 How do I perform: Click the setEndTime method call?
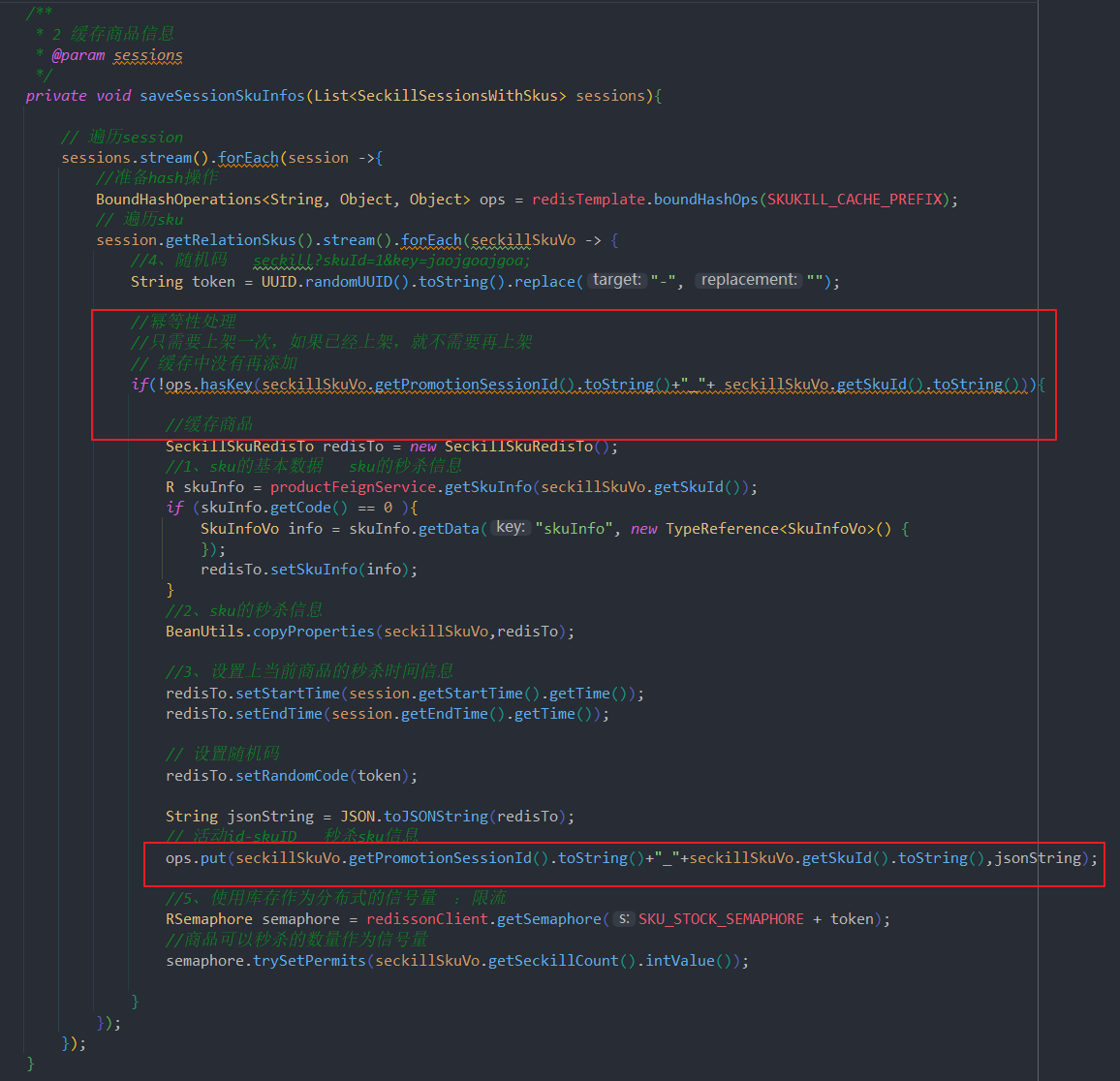(x=279, y=714)
